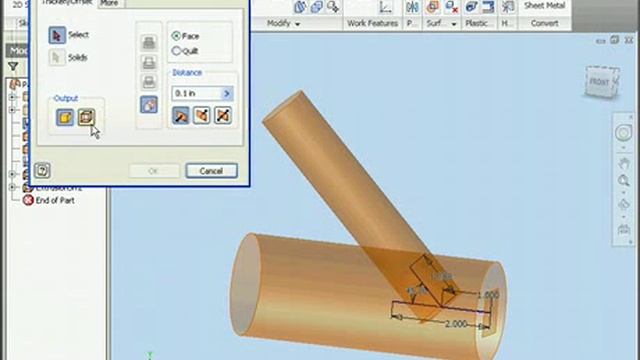This screenshot has width=640, height=360.
Task: Click the first Modify panel icon
Action: pyautogui.click(x=300, y=7)
